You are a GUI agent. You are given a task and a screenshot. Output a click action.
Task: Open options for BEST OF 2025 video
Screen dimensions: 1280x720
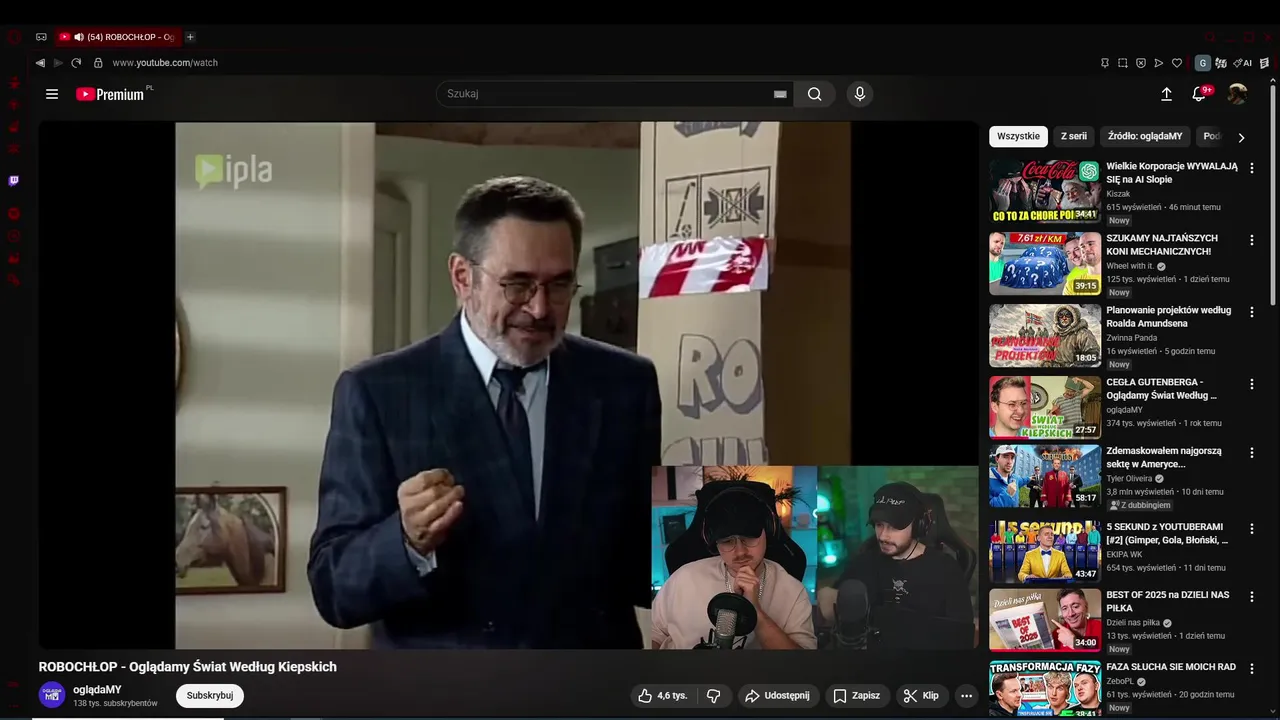[1251, 596]
